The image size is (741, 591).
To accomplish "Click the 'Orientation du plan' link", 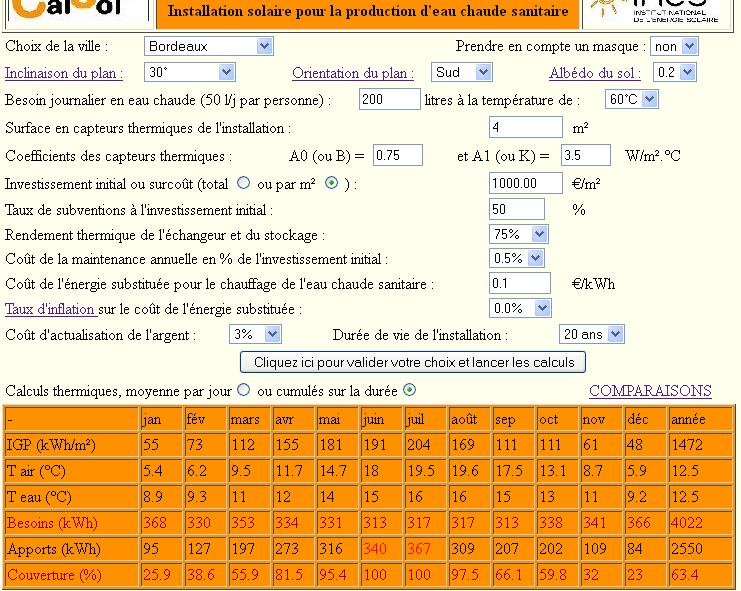I will point(353,73).
